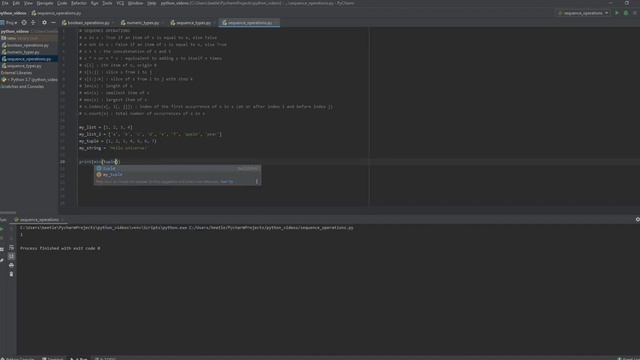Switch to sequence_types.py editor tab

(x=192, y=23)
